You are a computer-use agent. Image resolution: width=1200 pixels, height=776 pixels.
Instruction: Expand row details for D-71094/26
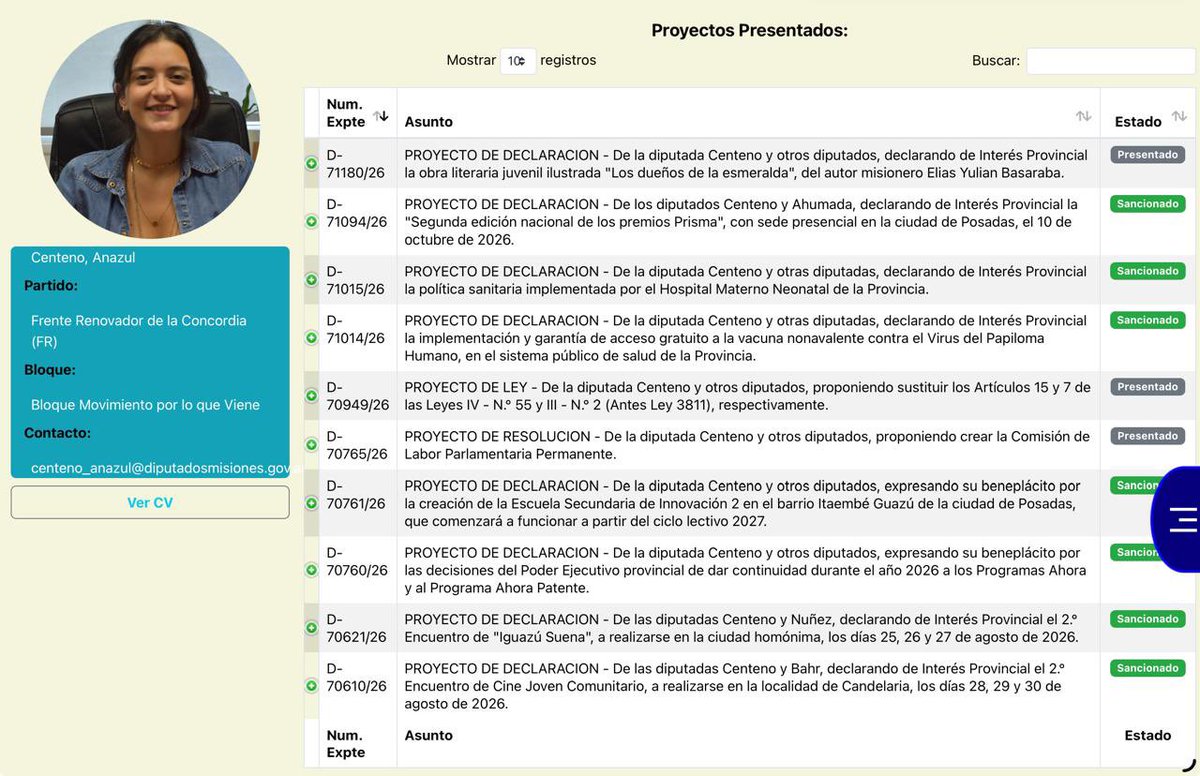tap(311, 221)
